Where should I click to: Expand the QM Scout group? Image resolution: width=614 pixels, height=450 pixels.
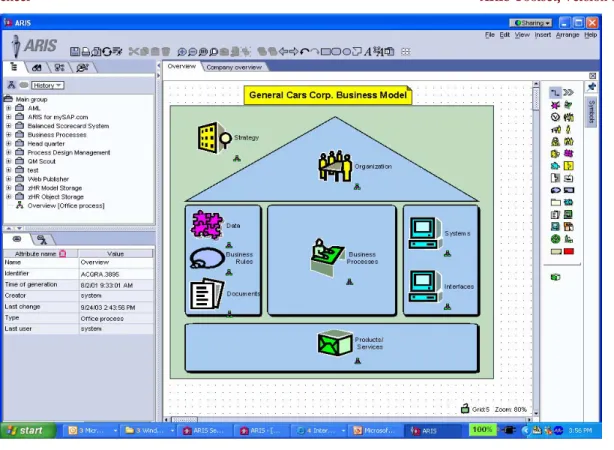9,161
